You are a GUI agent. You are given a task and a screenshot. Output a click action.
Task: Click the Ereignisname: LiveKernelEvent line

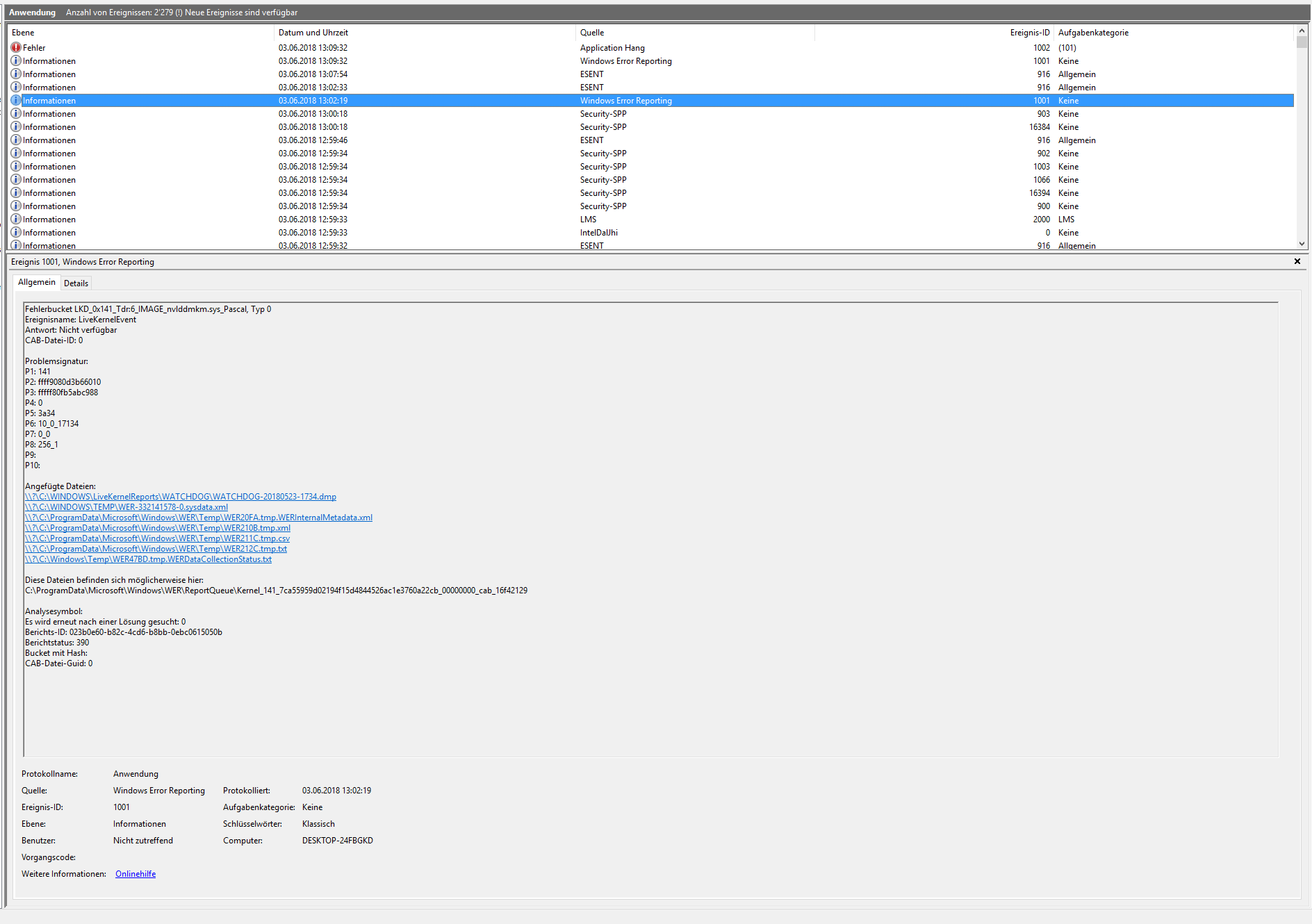pos(81,320)
